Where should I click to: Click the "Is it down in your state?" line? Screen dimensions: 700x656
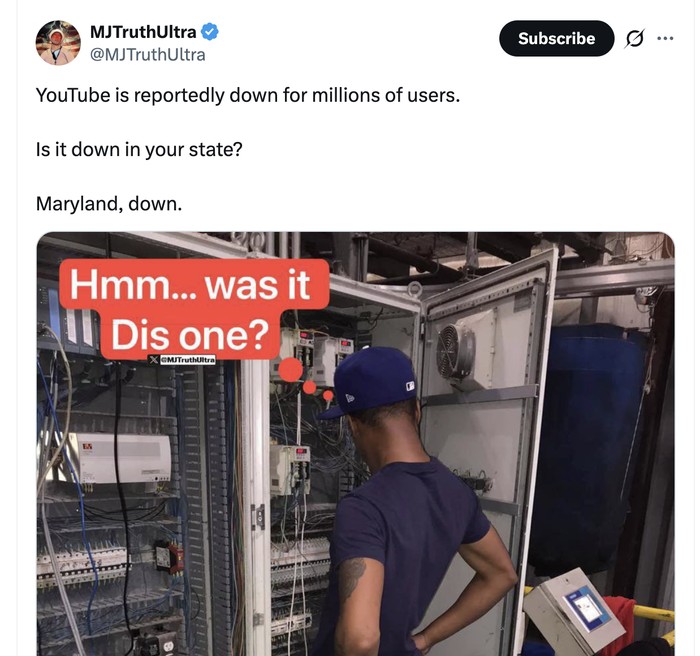point(139,149)
